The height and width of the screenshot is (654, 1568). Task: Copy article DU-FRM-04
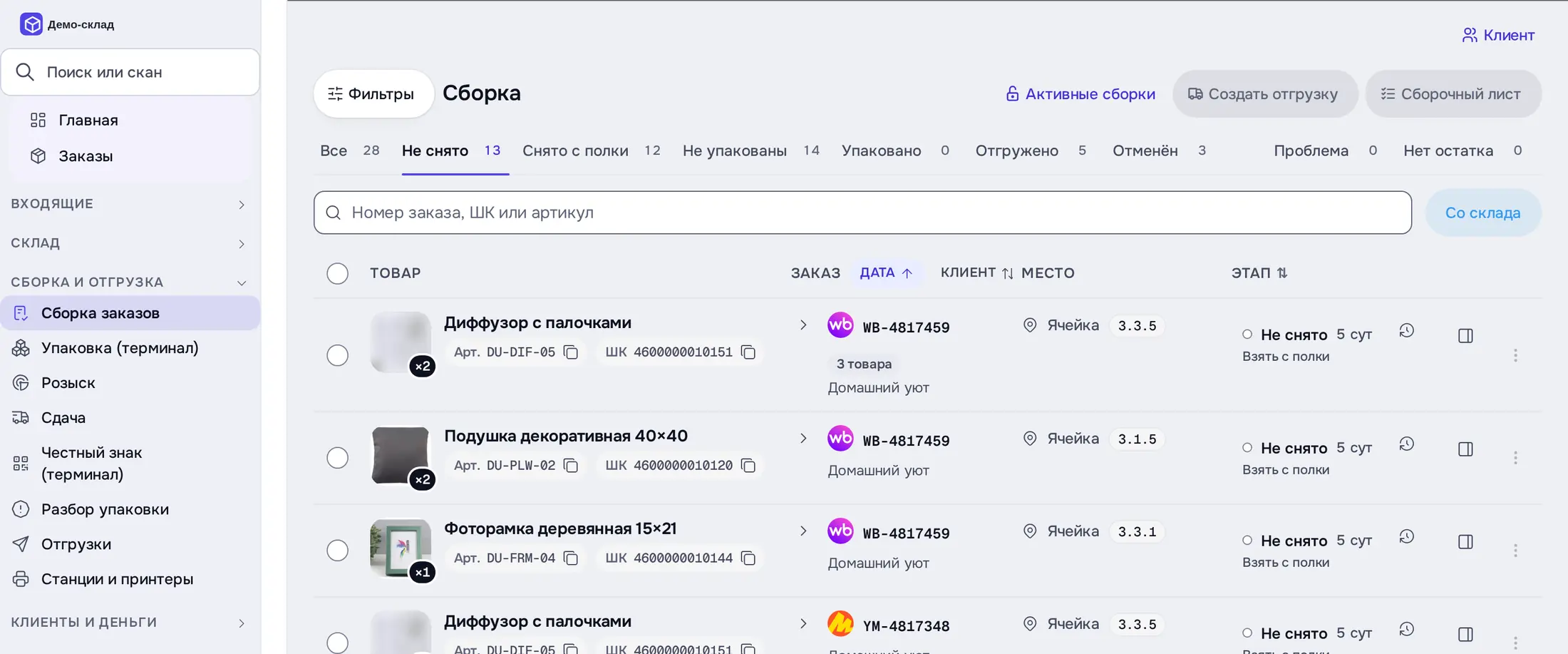click(x=571, y=558)
